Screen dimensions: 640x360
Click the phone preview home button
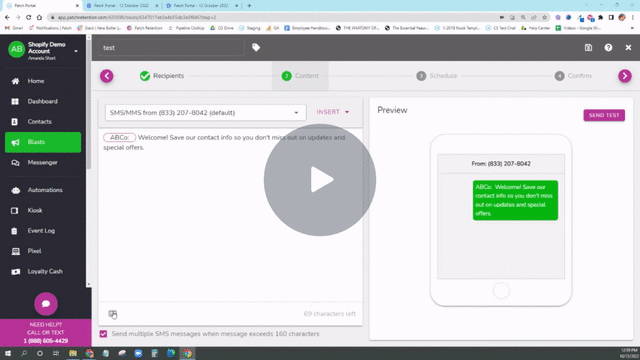[501, 291]
